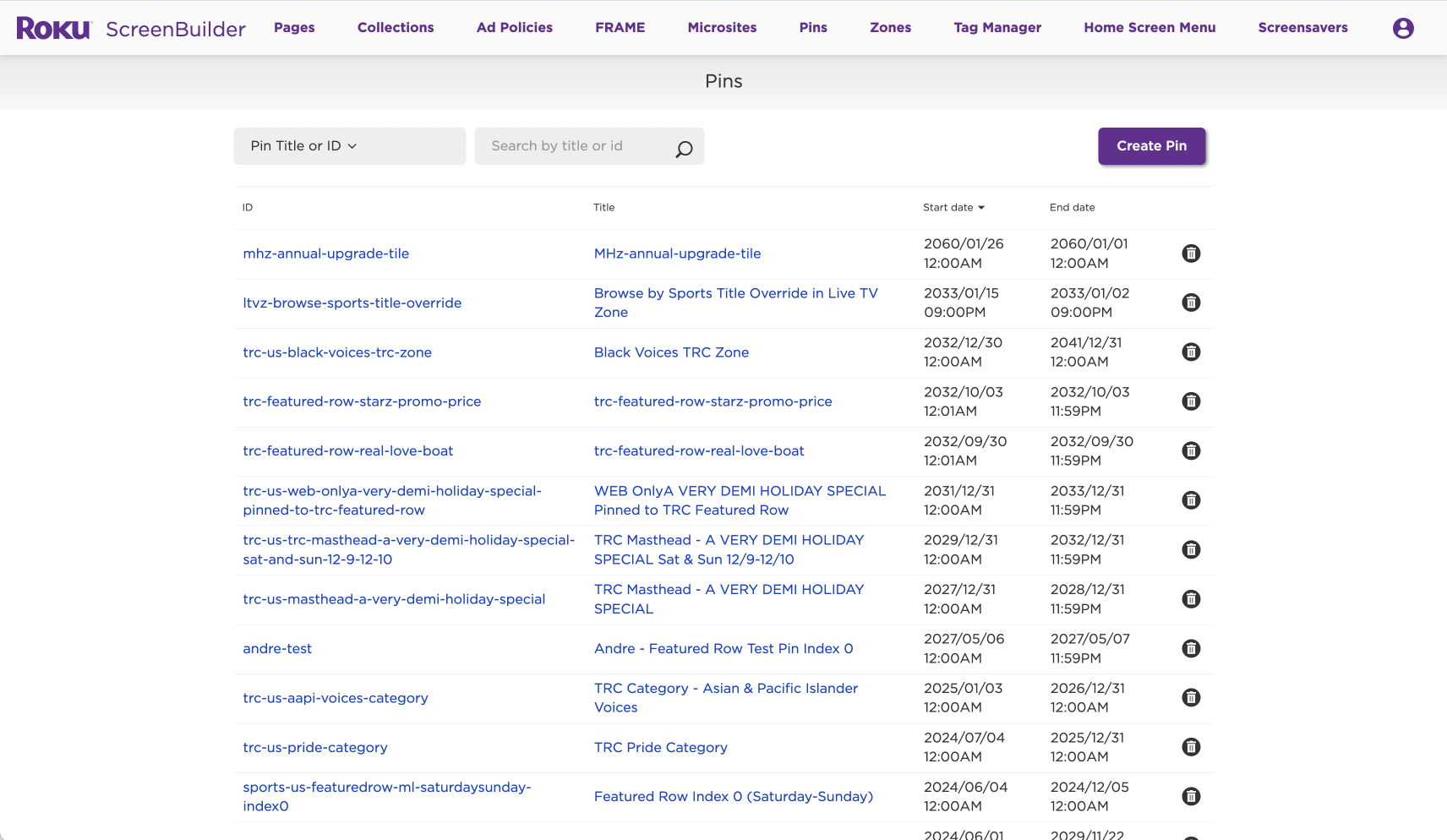Open ltvz-browse-sports-title-override ID link
Viewport: 1447px width, 840px height.
(352, 303)
